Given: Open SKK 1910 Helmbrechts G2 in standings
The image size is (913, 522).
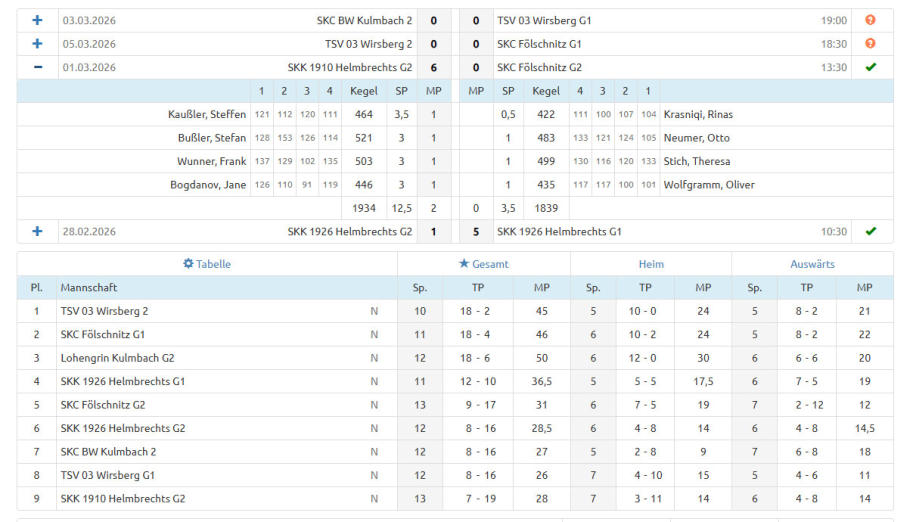Looking at the screenshot, I should tap(122, 498).
